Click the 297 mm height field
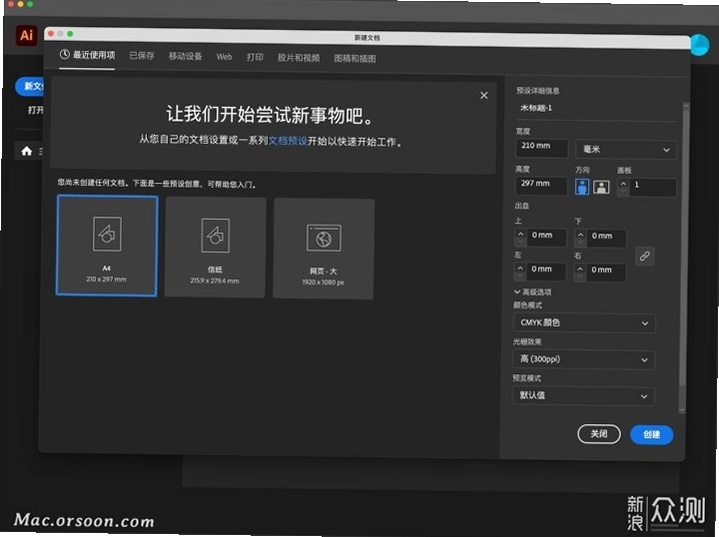The height and width of the screenshot is (537, 719). tap(541, 185)
